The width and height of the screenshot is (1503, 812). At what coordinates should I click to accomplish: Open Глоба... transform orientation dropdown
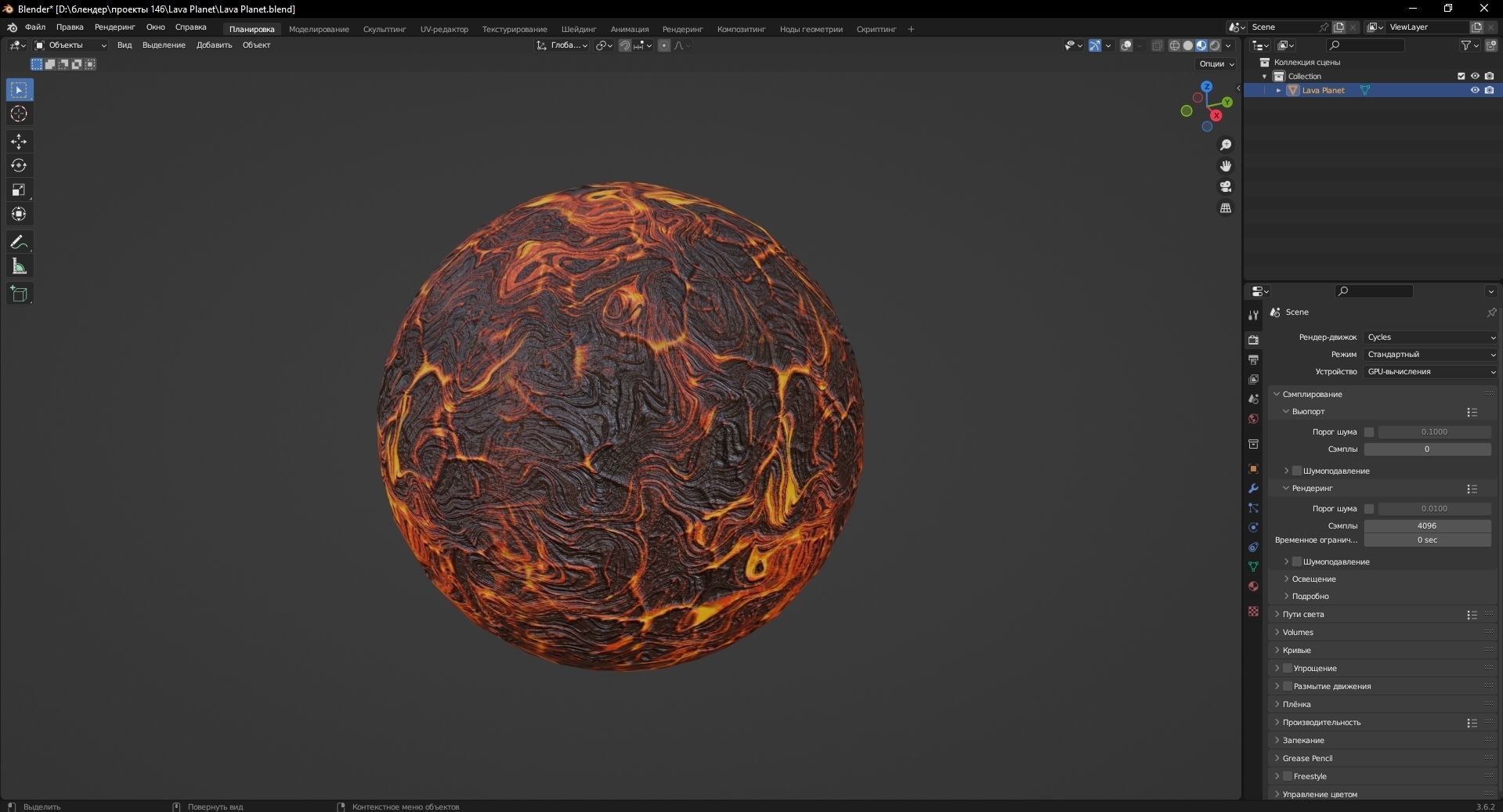click(x=562, y=45)
